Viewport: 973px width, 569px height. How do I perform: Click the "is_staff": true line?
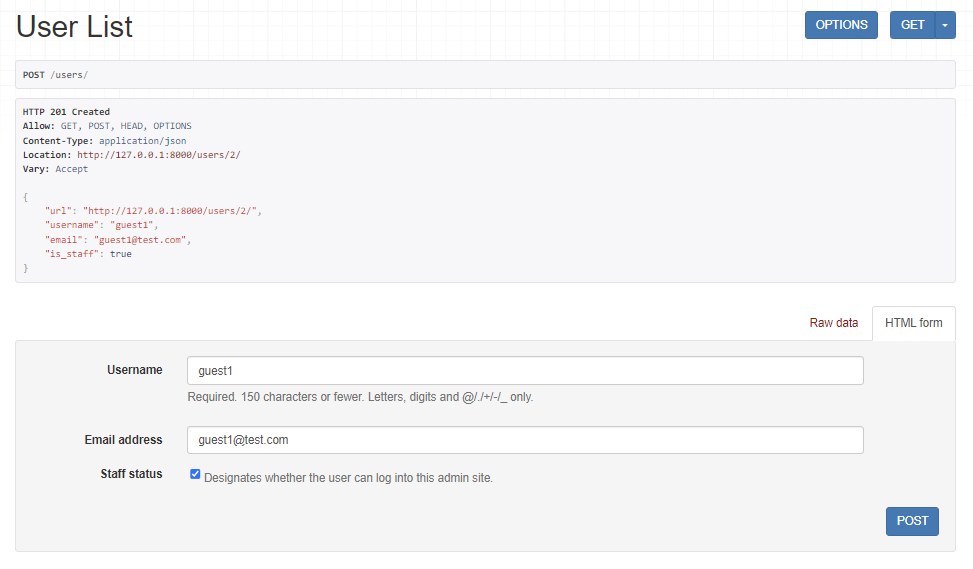(x=87, y=254)
